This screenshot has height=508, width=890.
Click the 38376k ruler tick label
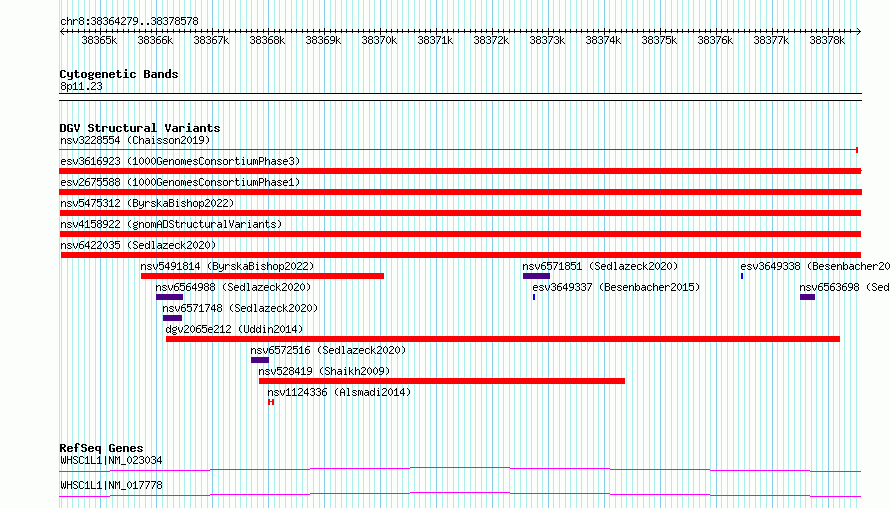(715, 41)
